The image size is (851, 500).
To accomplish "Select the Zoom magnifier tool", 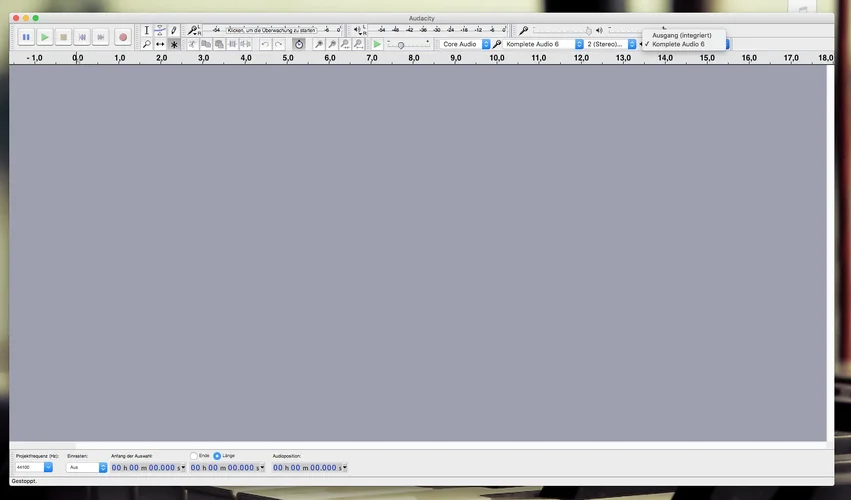I will tap(147, 44).
